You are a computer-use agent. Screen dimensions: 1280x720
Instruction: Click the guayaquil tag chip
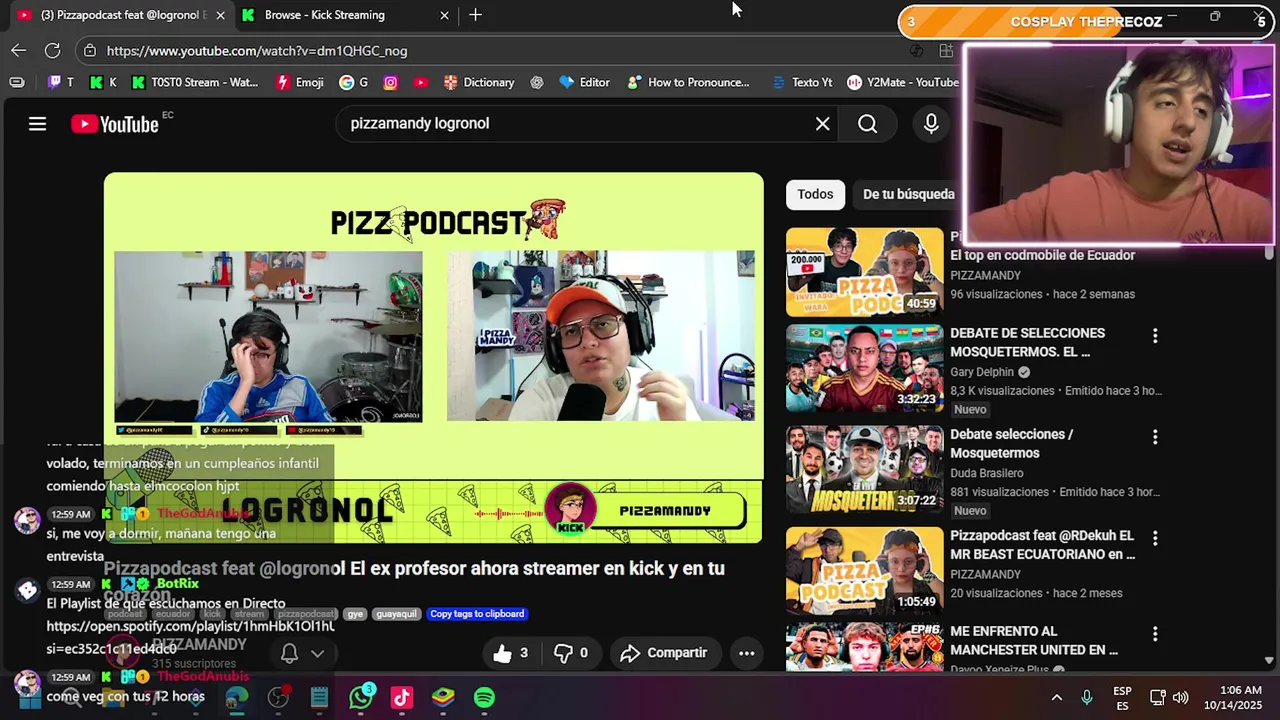397,614
